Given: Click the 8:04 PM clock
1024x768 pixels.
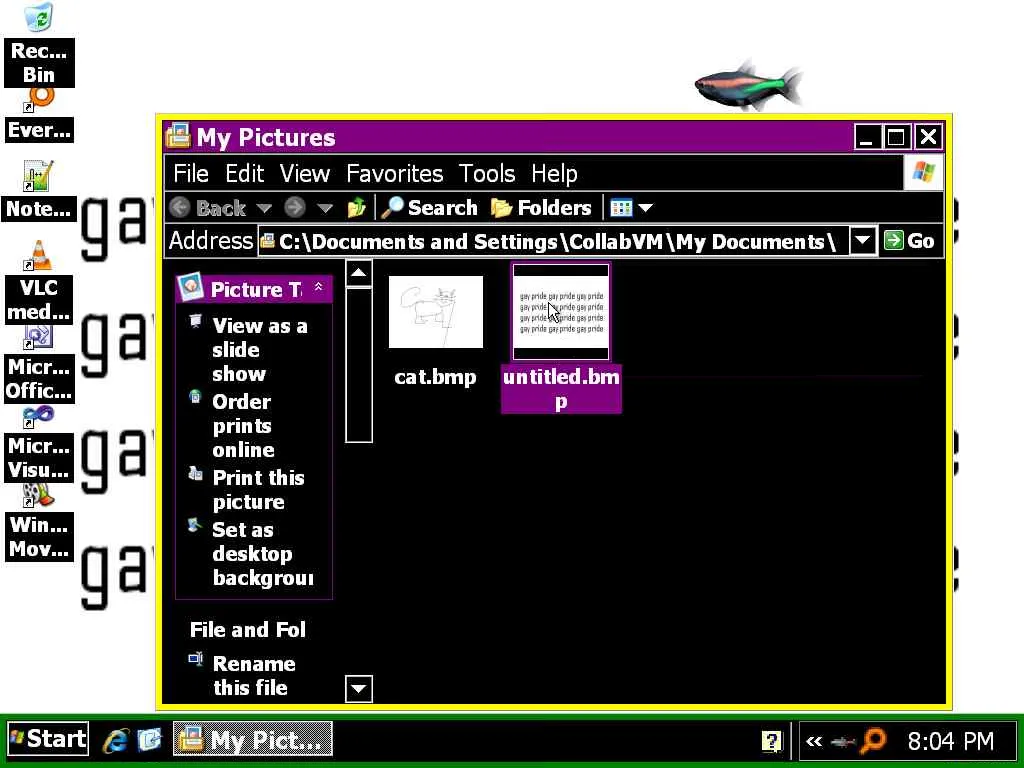Looking at the screenshot, I should [951, 741].
